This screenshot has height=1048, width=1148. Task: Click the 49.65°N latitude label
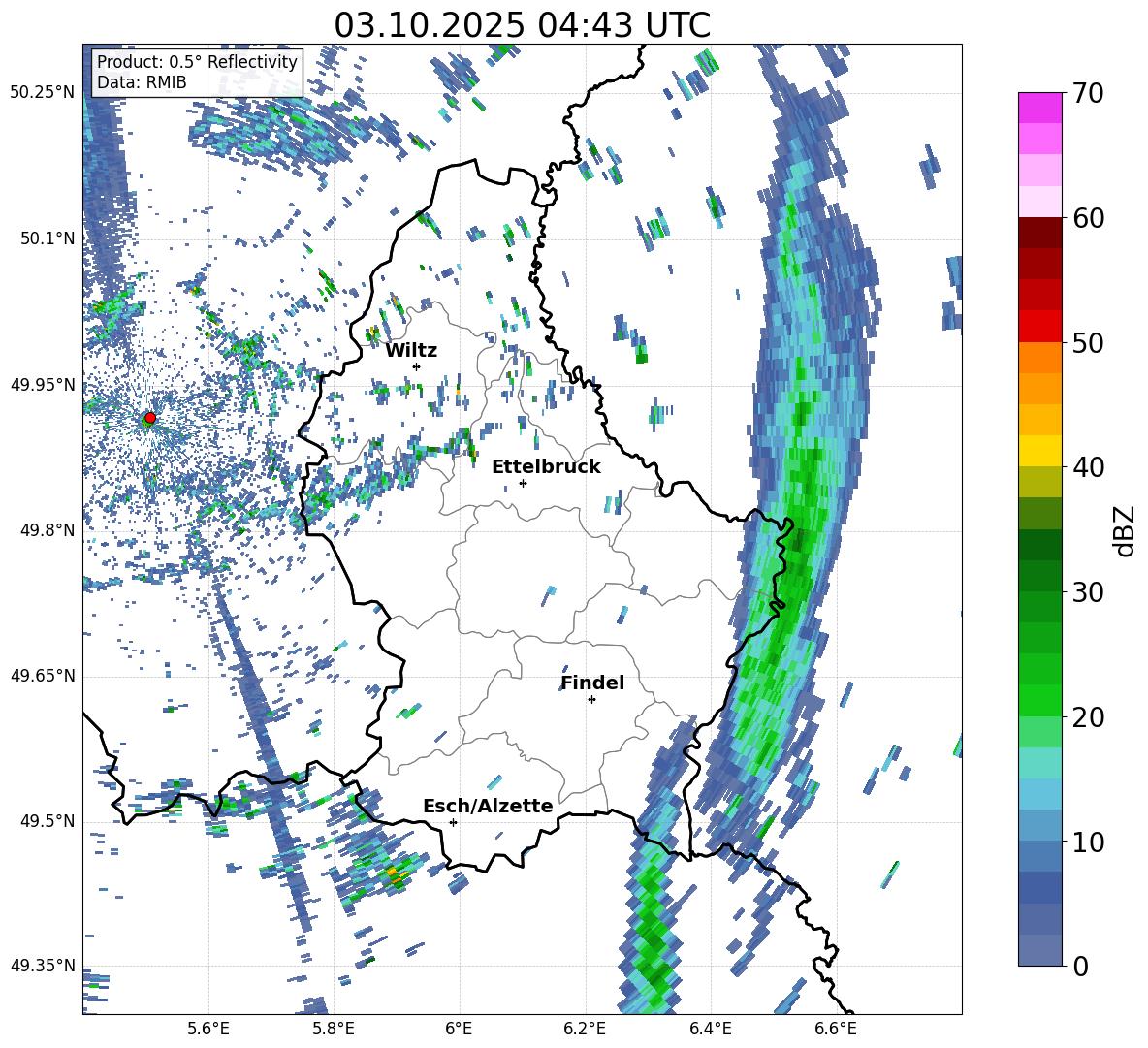pos(43,676)
